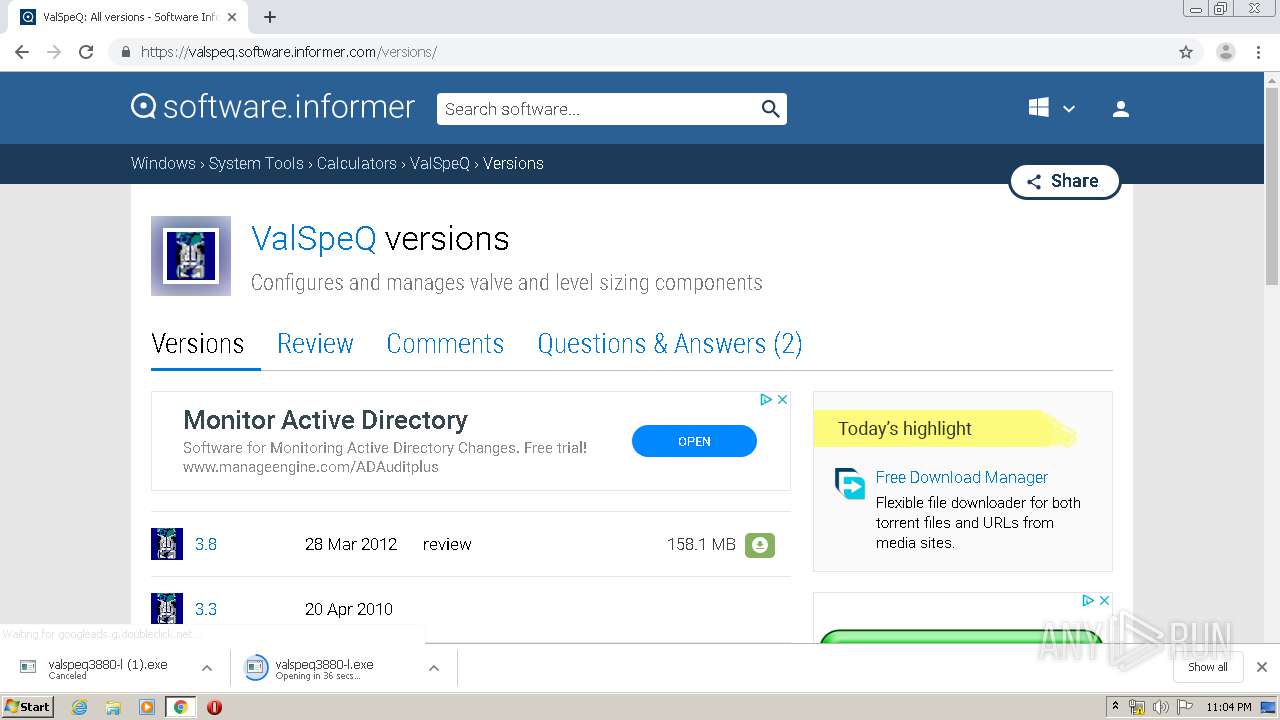Click the ValSpeQ title link

tap(314, 238)
